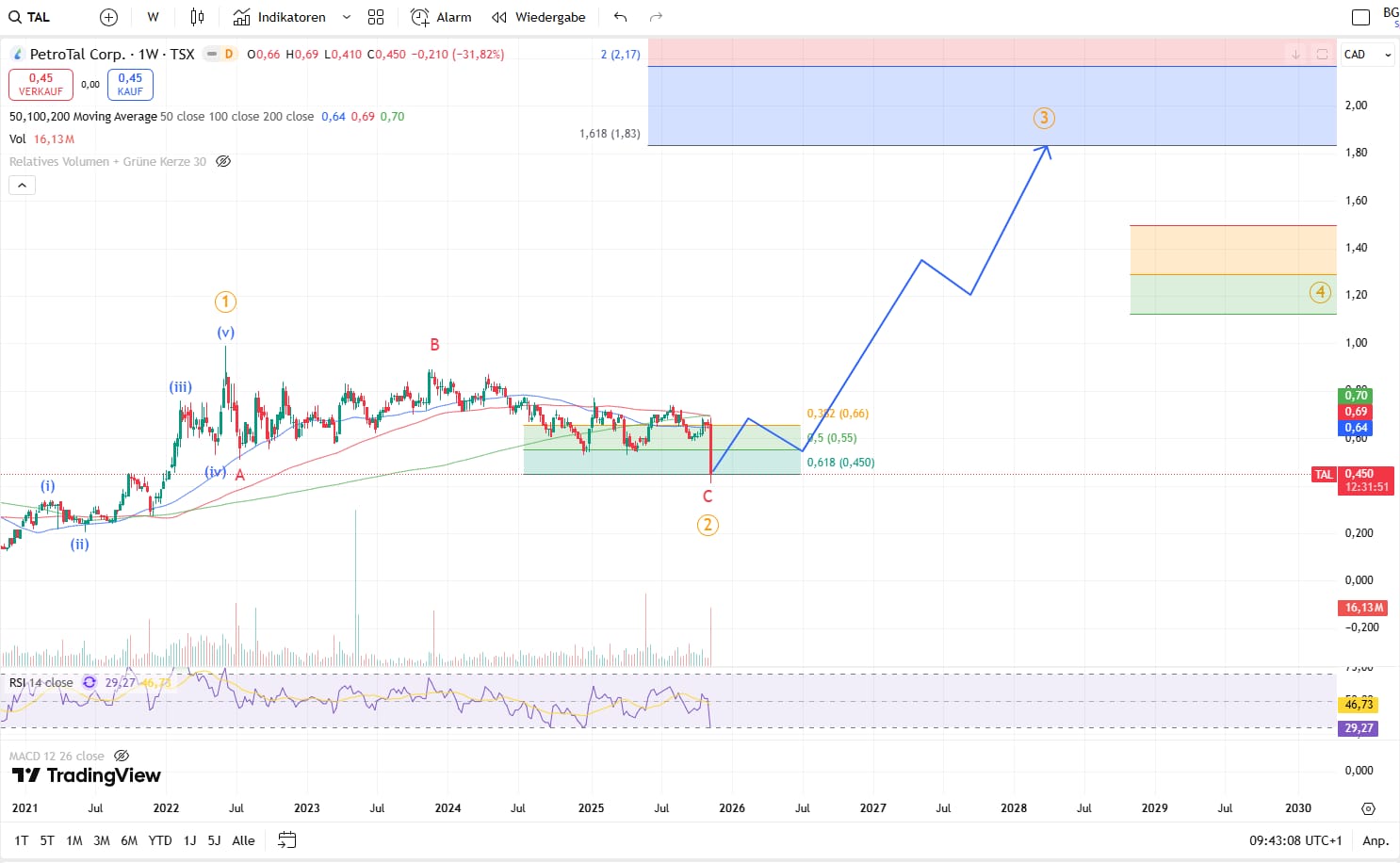Click the PetroTal logo icon

[18, 55]
